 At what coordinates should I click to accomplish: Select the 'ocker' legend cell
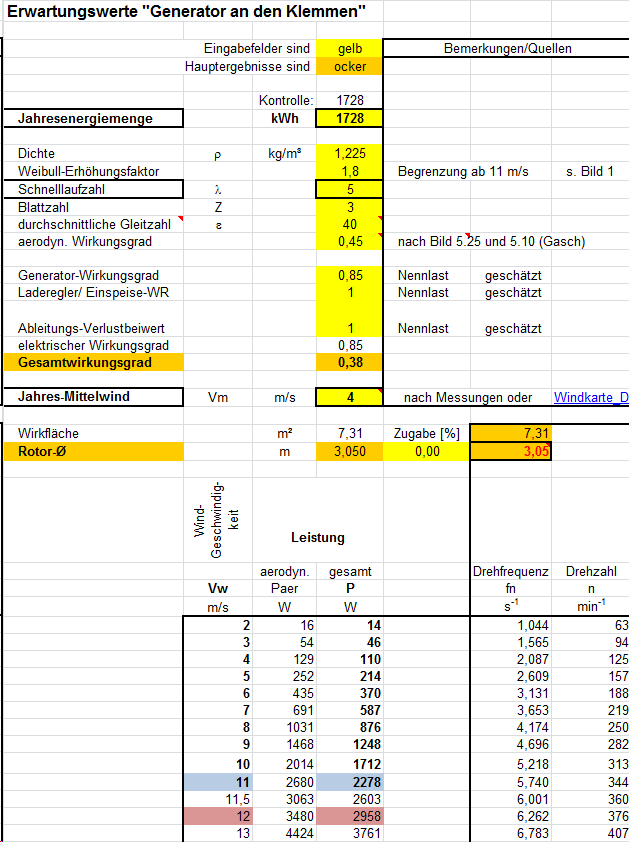click(x=349, y=67)
